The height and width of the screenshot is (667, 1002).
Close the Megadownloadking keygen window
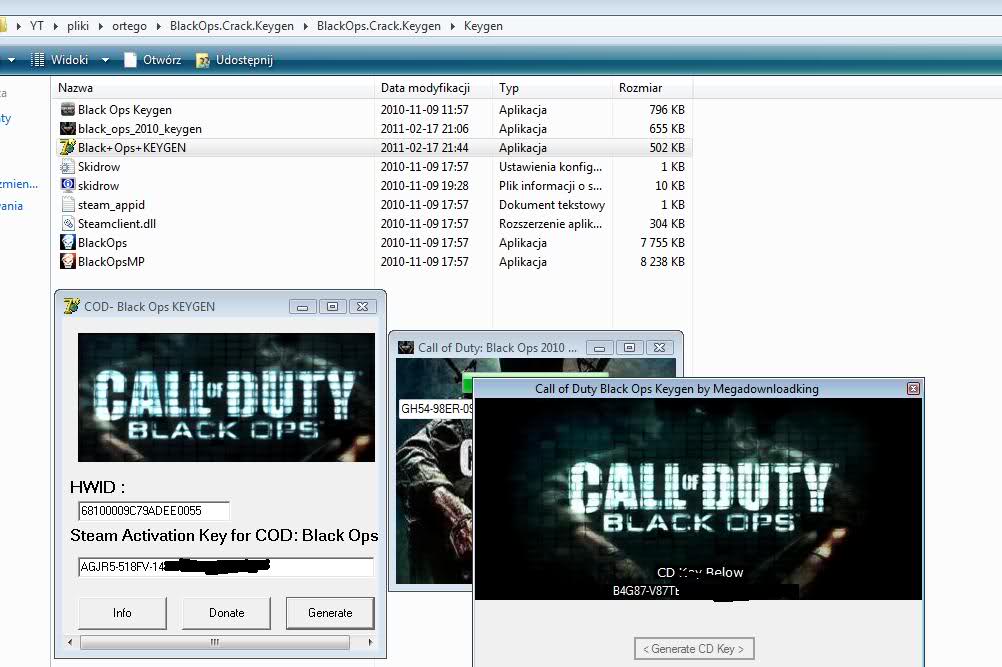(x=913, y=388)
